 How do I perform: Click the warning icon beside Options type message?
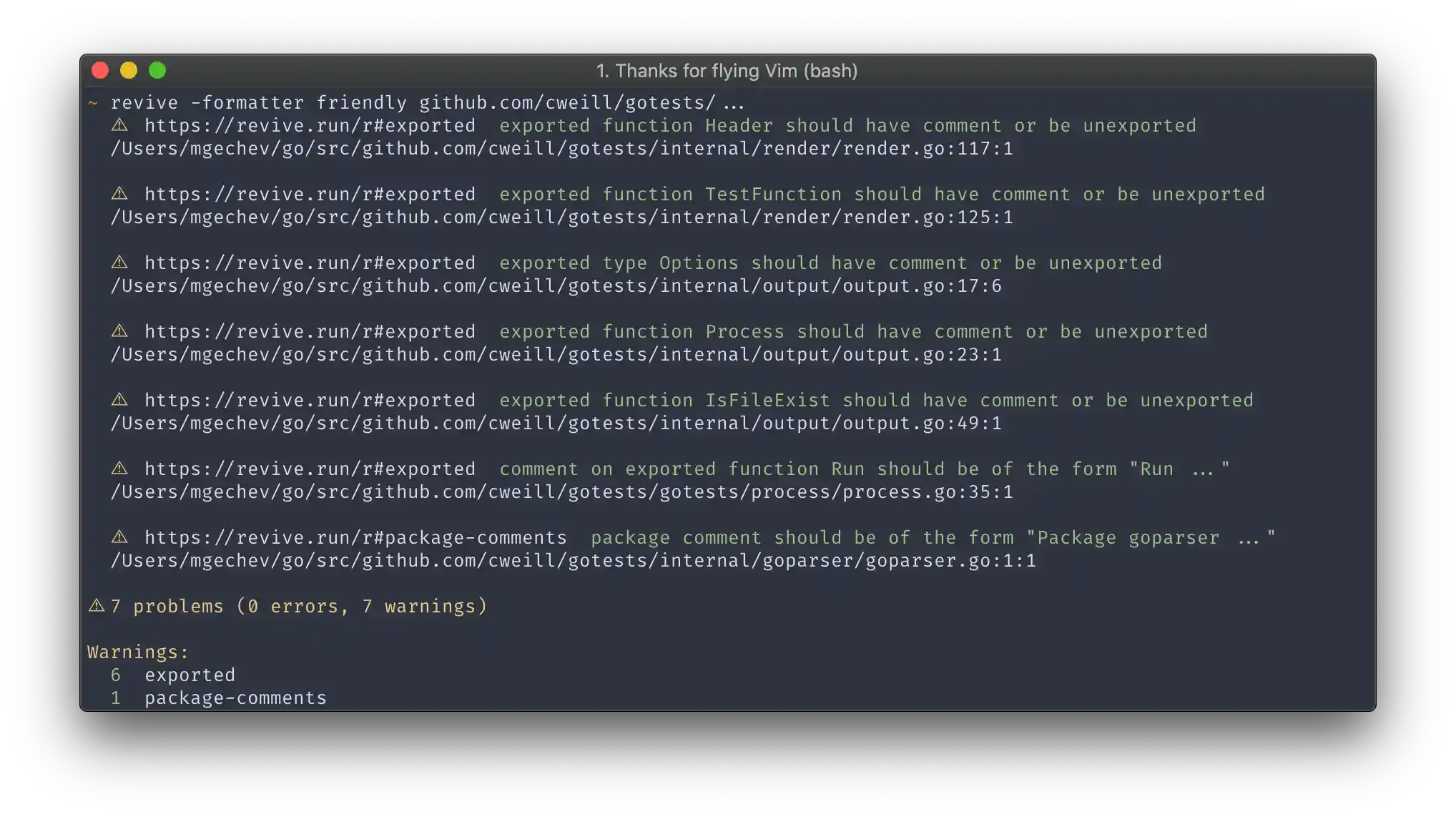(119, 263)
